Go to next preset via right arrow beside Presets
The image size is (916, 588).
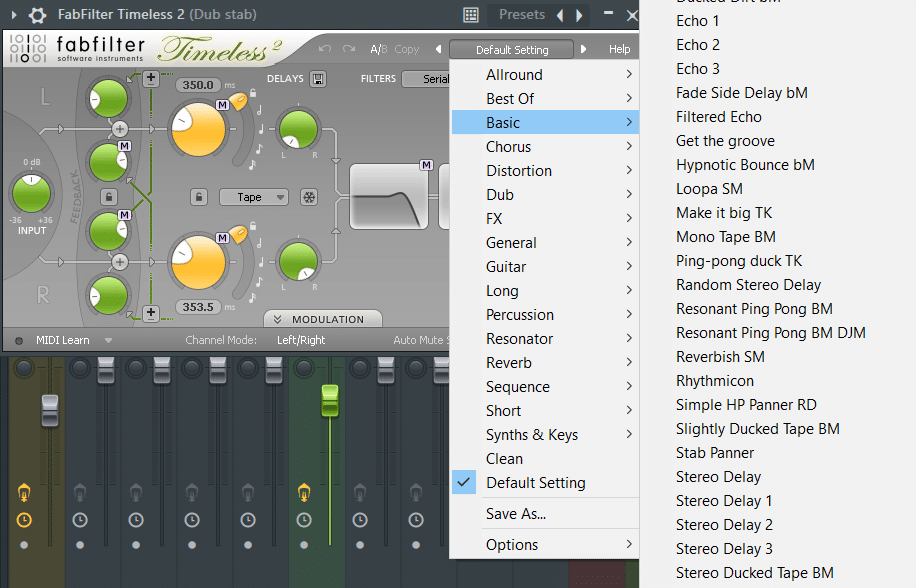[579, 15]
